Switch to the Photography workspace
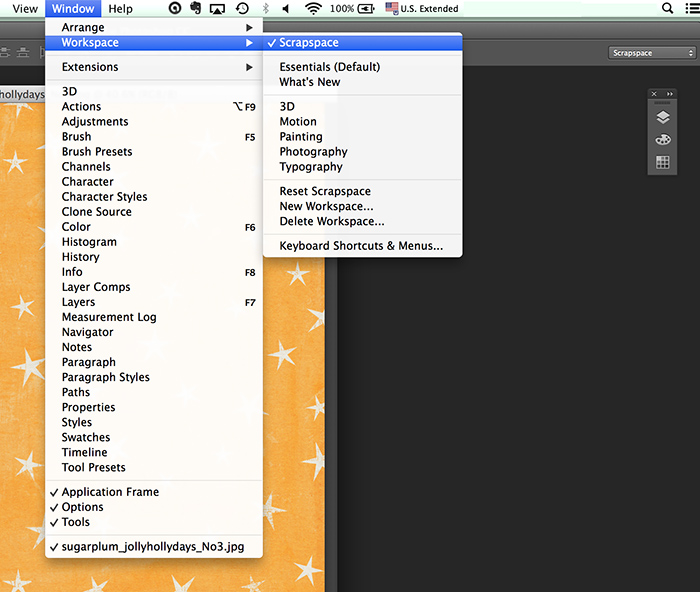700x592 pixels. coord(362,152)
